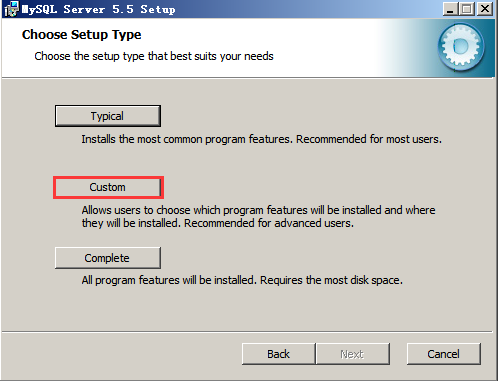Pick the Complete setup type
The width and height of the screenshot is (498, 381).
108,258
